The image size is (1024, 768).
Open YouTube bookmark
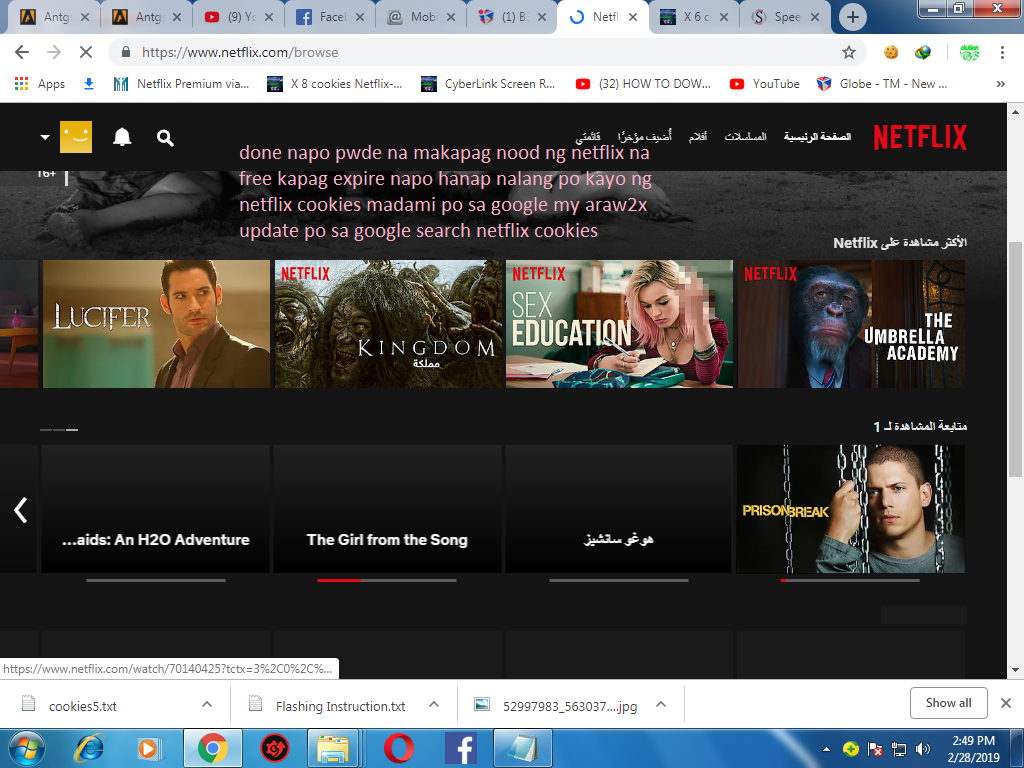(765, 84)
